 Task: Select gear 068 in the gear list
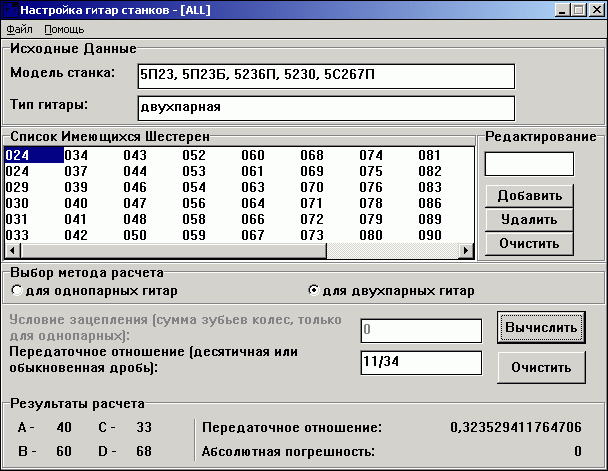(x=312, y=155)
